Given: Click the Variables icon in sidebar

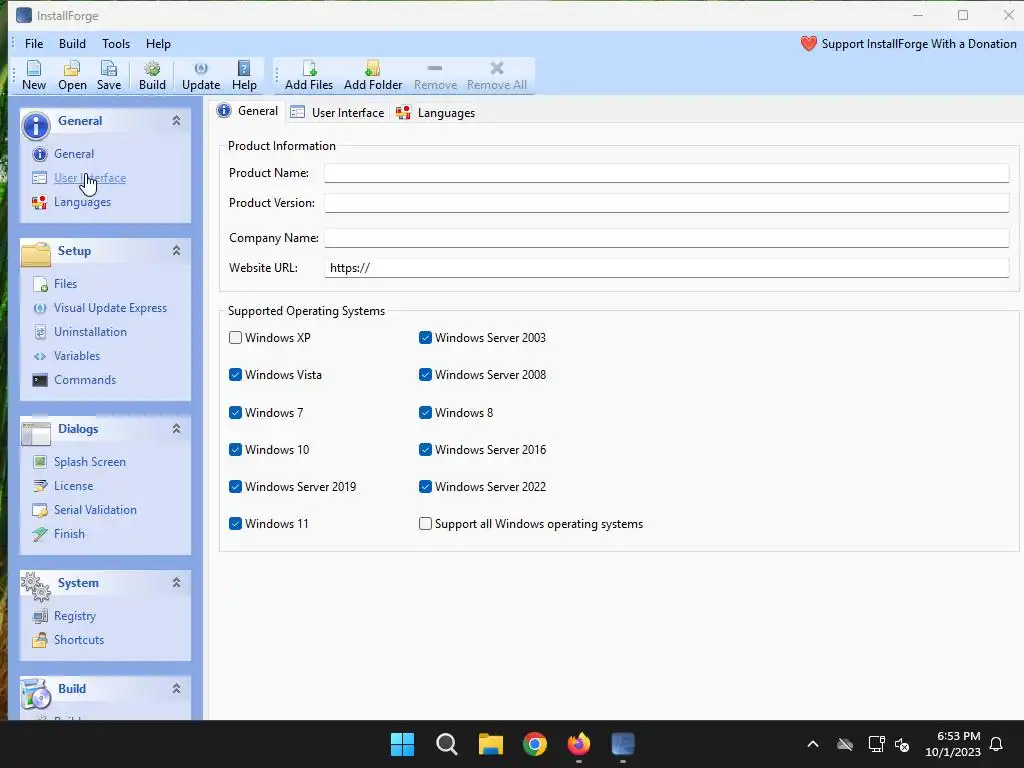Looking at the screenshot, I should pos(40,356).
